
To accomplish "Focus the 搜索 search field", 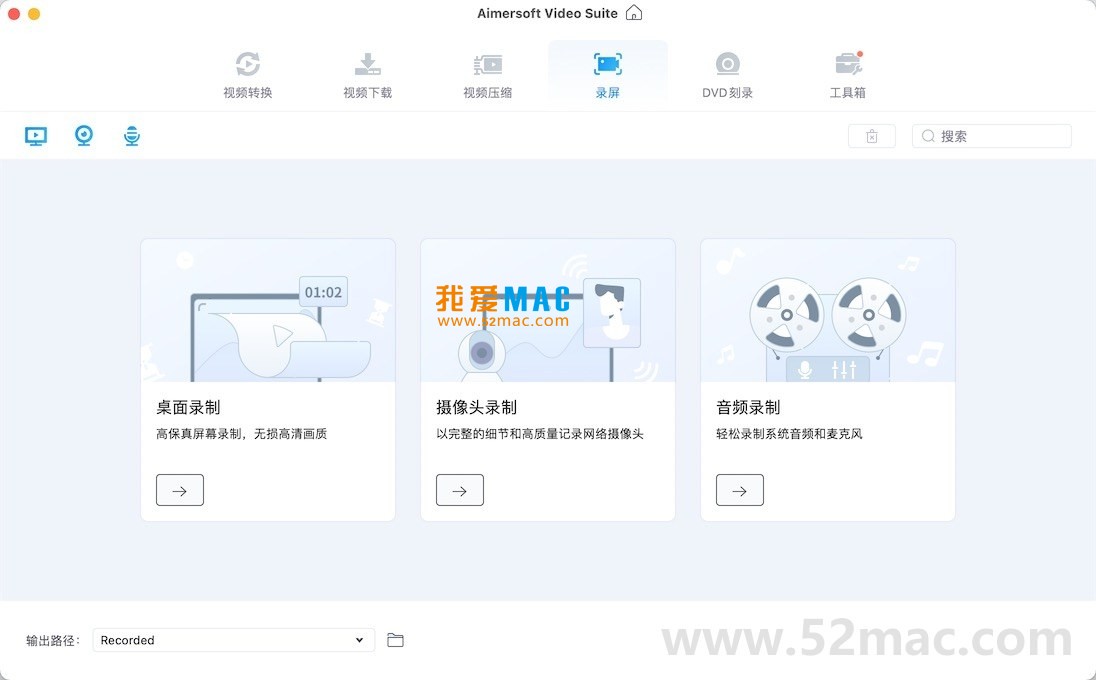I will click(x=991, y=136).
